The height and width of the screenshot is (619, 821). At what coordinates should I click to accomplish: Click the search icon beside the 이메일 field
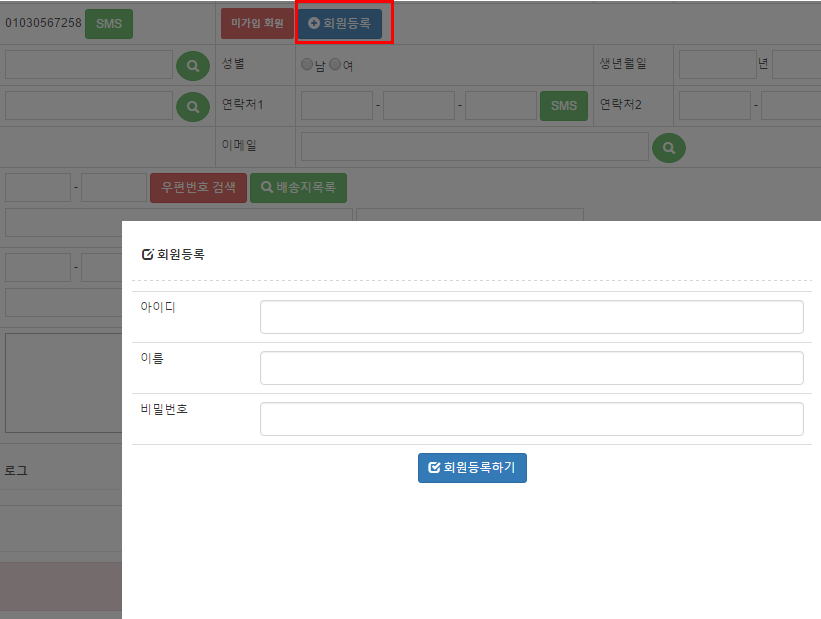click(669, 147)
